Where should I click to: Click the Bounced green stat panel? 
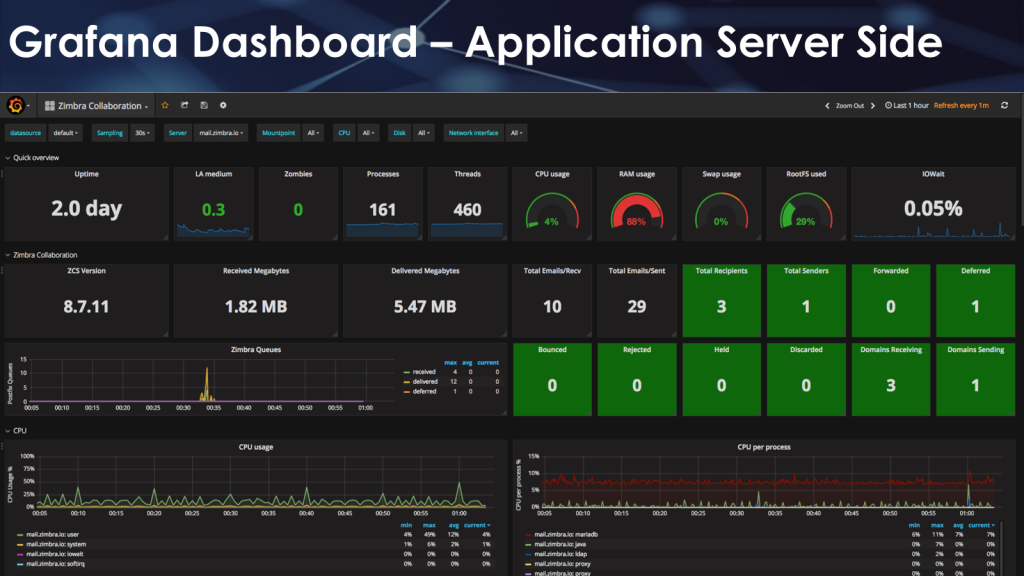552,379
